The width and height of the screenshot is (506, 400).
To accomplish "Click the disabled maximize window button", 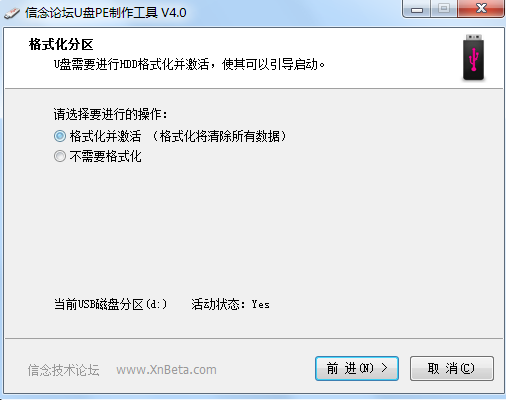I will [x=444, y=9].
